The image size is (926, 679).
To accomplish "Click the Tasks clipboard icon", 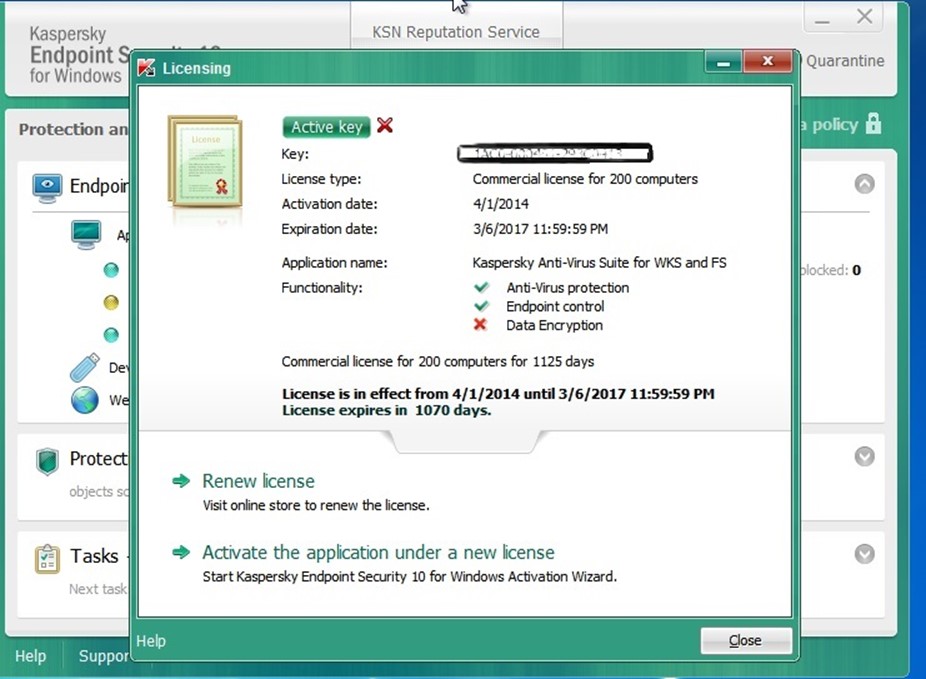I will point(47,559).
